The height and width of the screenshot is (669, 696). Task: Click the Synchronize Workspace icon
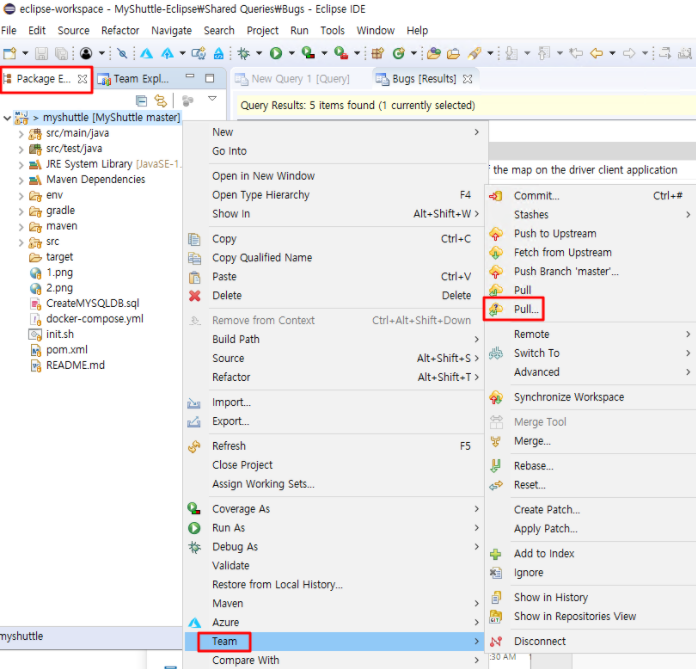pyautogui.click(x=496, y=397)
